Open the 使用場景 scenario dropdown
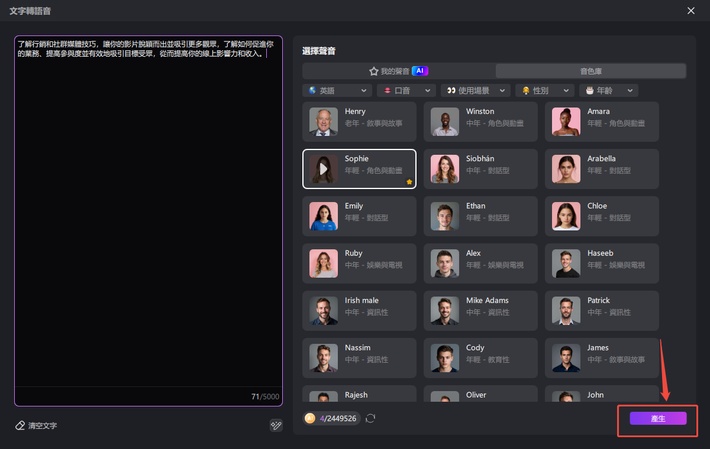The height and width of the screenshot is (449, 710). coord(476,90)
